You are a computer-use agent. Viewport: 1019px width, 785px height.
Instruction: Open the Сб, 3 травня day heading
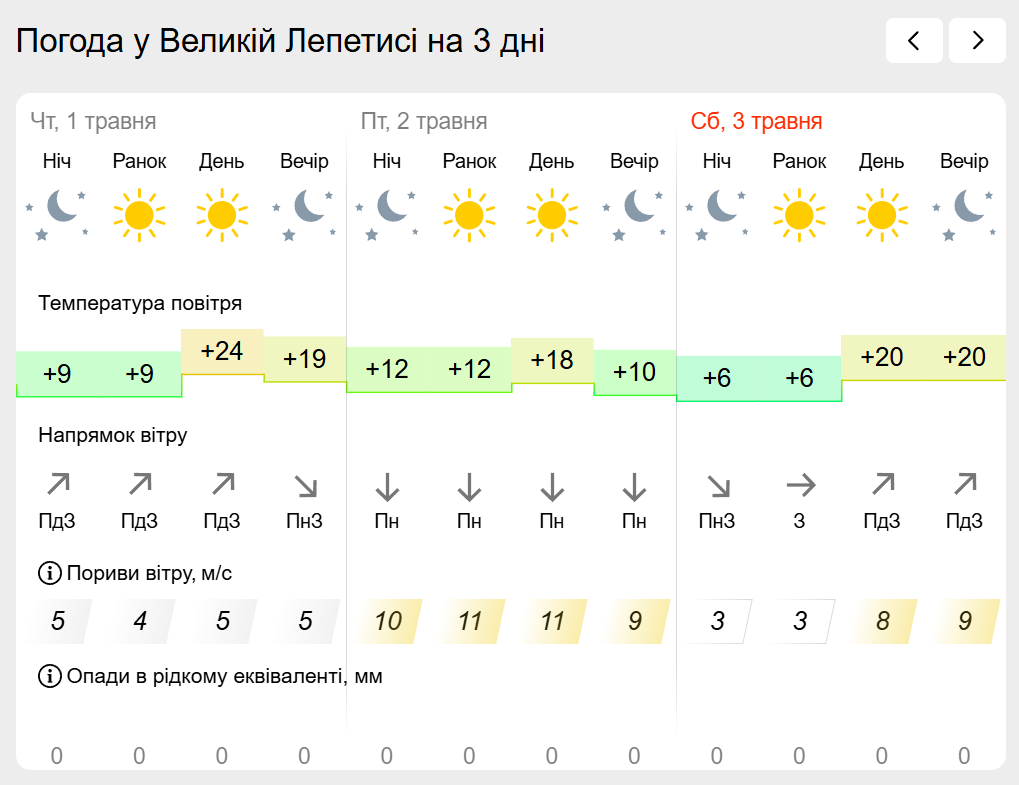point(756,122)
